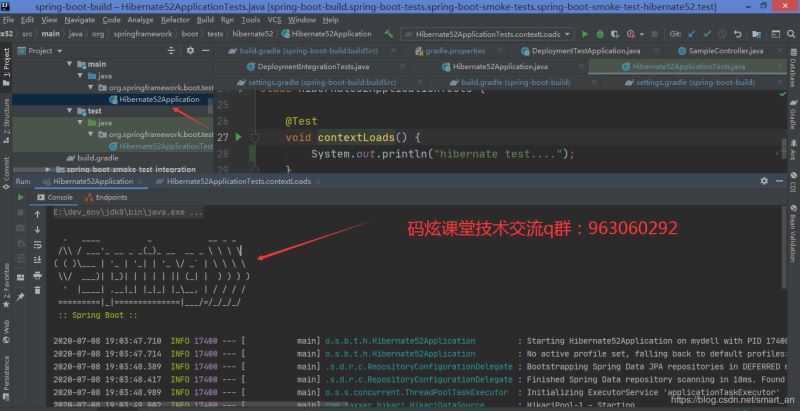Screen dimensions: 800x411
Task: Toggle scroll to end in the console
Action: tap(37, 260)
